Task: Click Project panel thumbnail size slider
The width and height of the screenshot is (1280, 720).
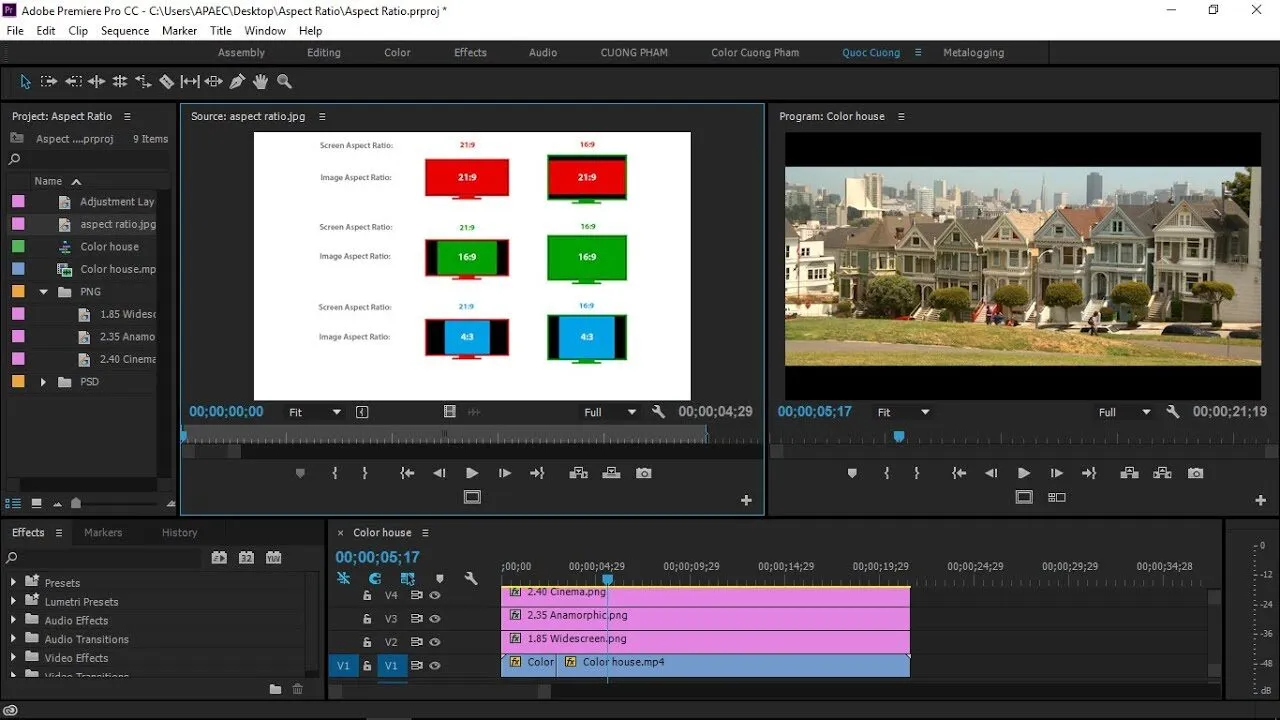Action: coord(76,503)
